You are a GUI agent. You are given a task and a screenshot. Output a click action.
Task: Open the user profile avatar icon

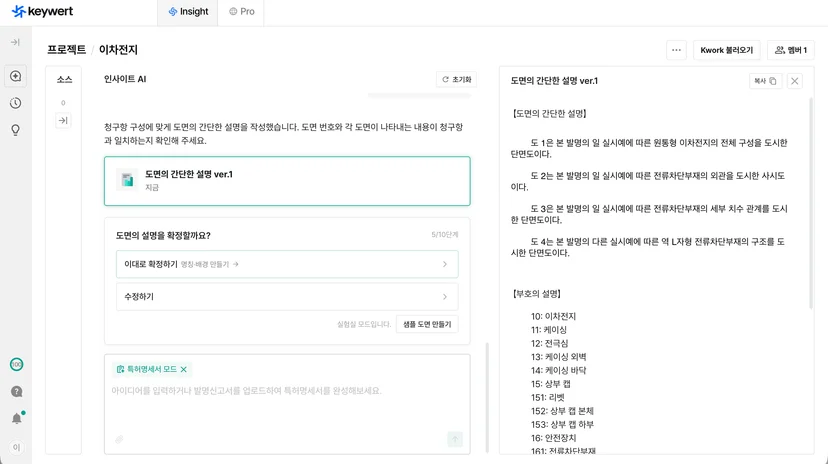point(16,448)
